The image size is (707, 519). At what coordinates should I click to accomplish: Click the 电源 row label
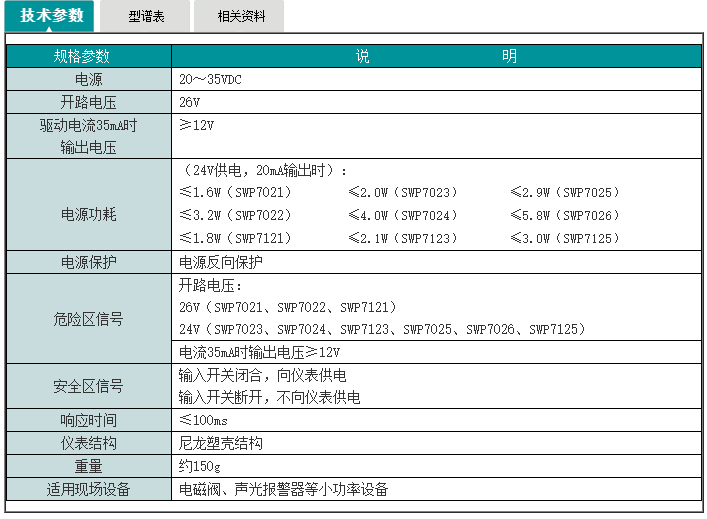[x=89, y=79]
